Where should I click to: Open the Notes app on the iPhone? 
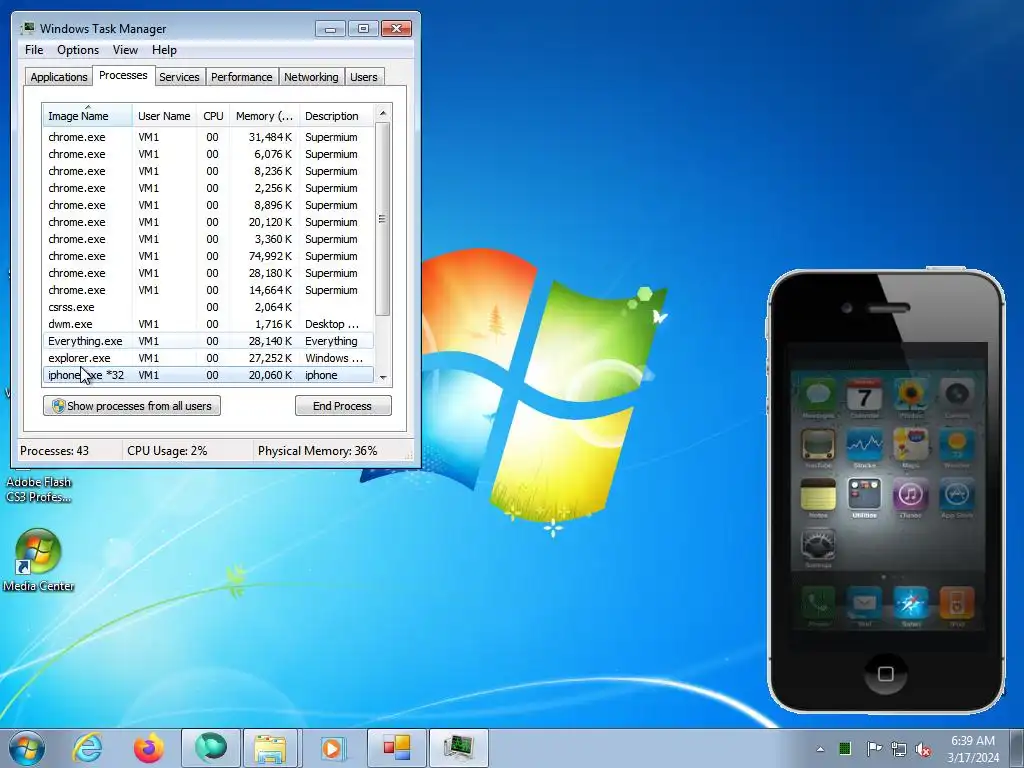[x=818, y=494]
